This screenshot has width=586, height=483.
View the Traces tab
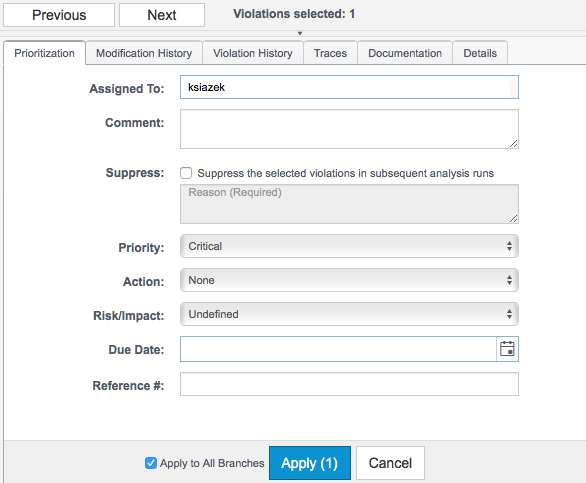(x=330, y=53)
